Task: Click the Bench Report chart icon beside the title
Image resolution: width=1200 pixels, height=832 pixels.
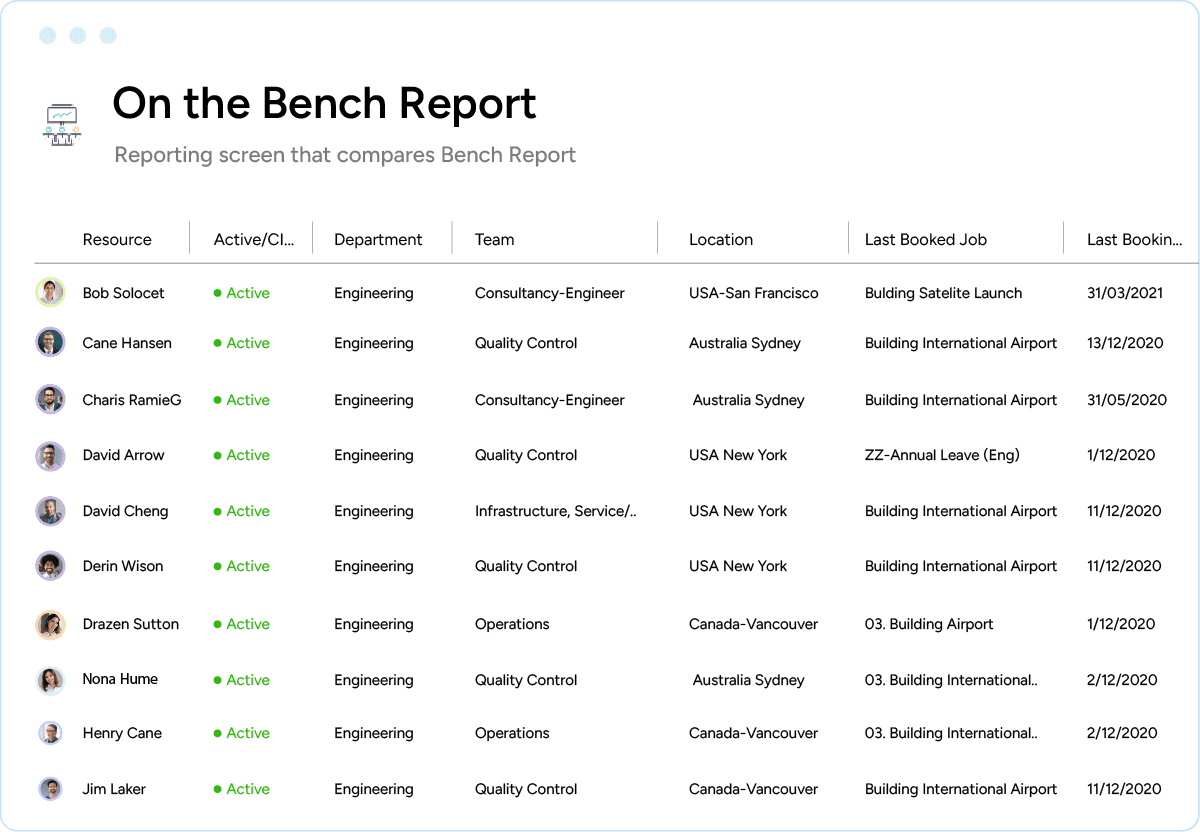Action: click(58, 120)
